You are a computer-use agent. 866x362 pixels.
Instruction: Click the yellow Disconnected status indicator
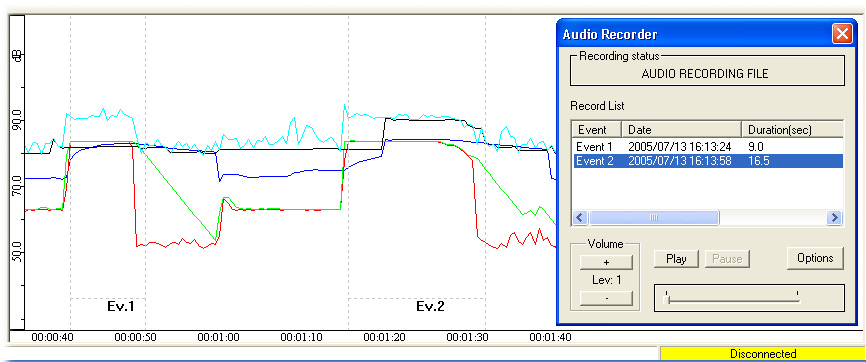pyautogui.click(x=763, y=354)
